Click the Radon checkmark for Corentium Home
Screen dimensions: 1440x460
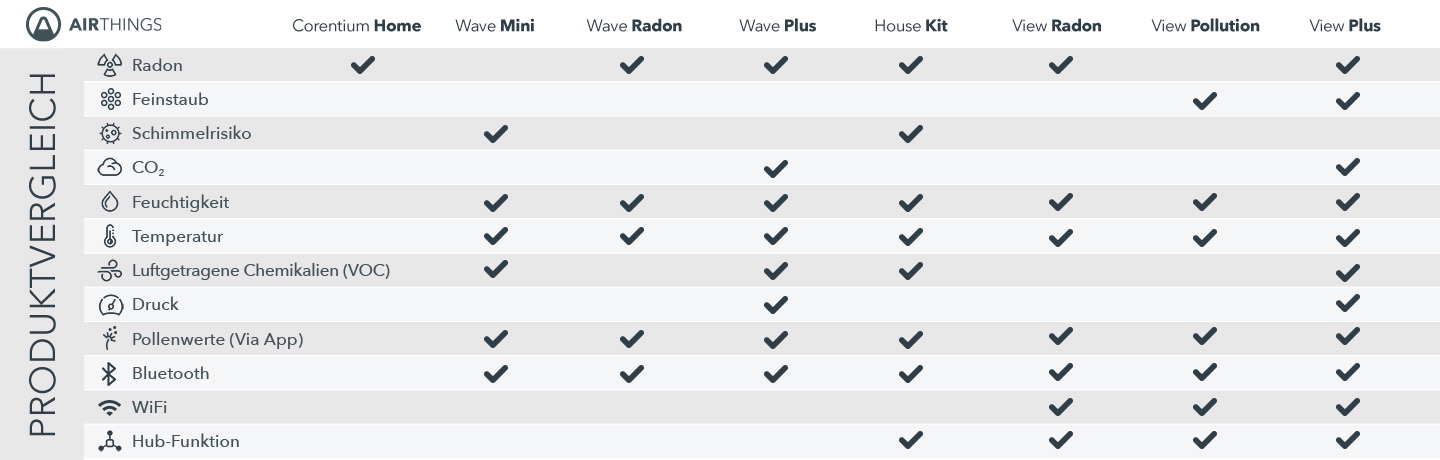(362, 66)
